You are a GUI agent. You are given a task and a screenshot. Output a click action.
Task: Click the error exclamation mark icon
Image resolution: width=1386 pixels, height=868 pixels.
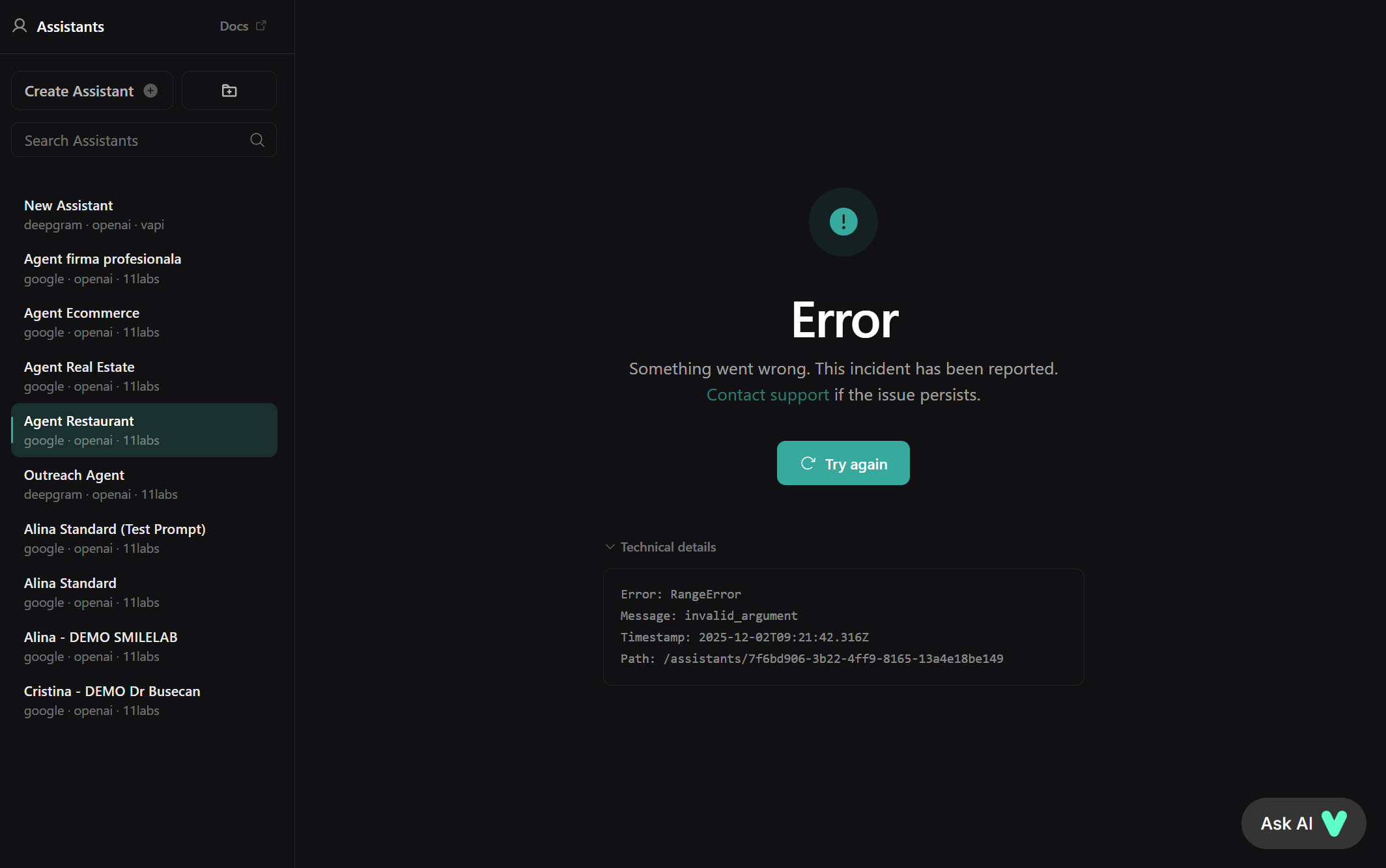843,222
